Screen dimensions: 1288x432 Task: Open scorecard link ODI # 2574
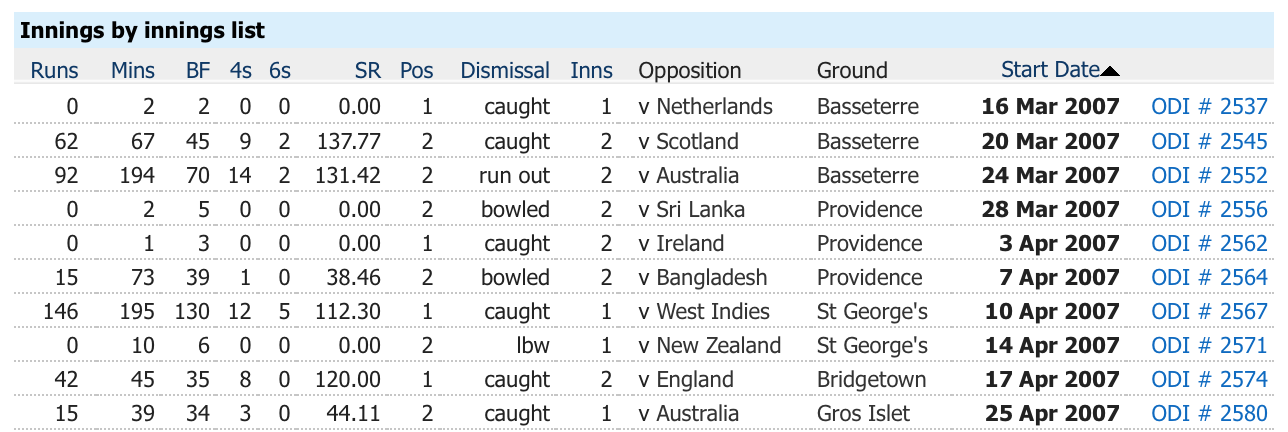[x=1210, y=379]
